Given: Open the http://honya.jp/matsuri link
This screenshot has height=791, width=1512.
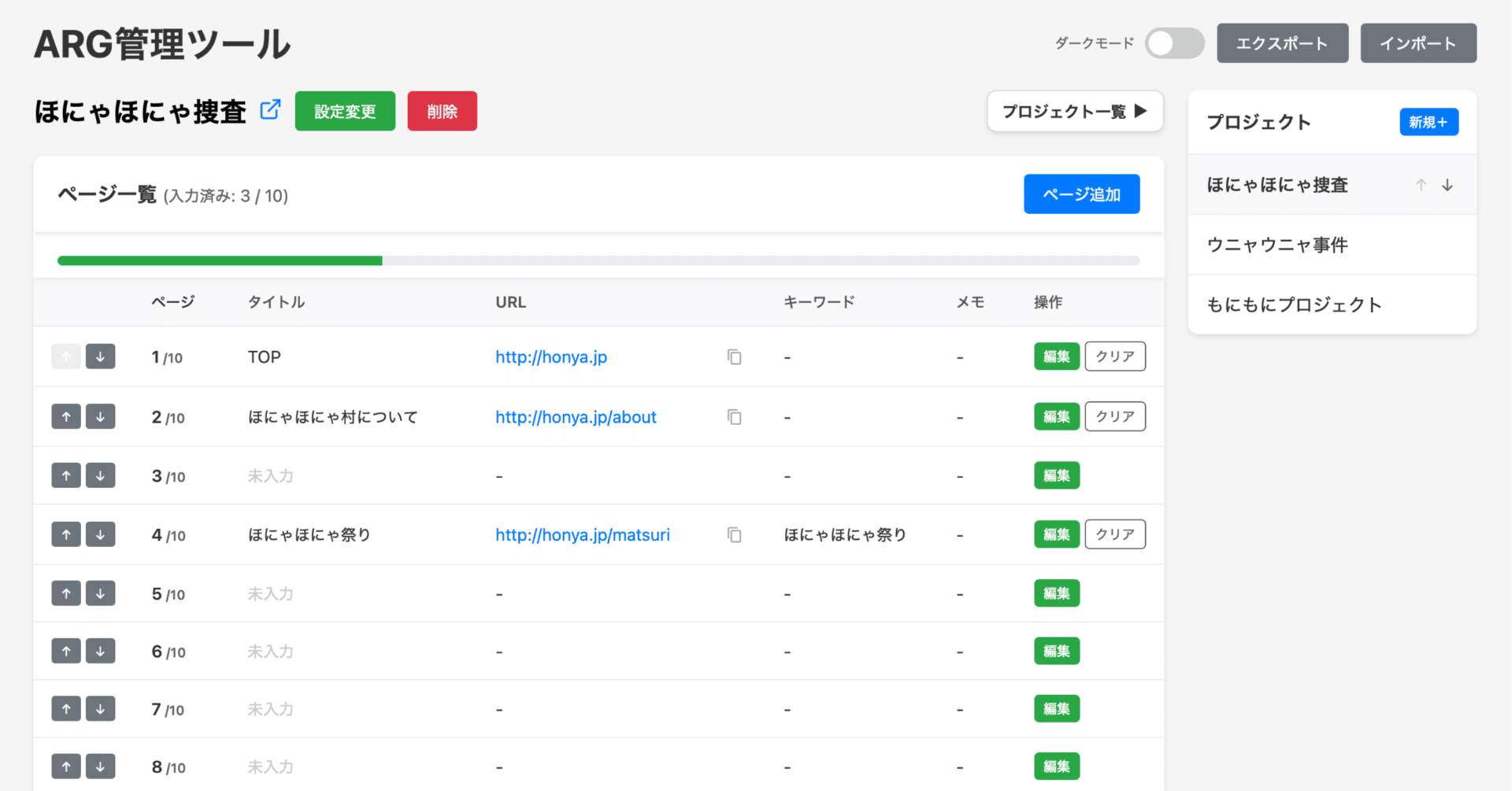Looking at the screenshot, I should pyautogui.click(x=583, y=535).
